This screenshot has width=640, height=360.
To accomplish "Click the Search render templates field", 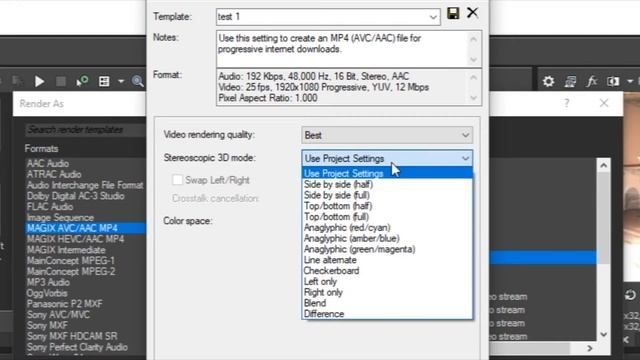I will [x=85, y=130].
